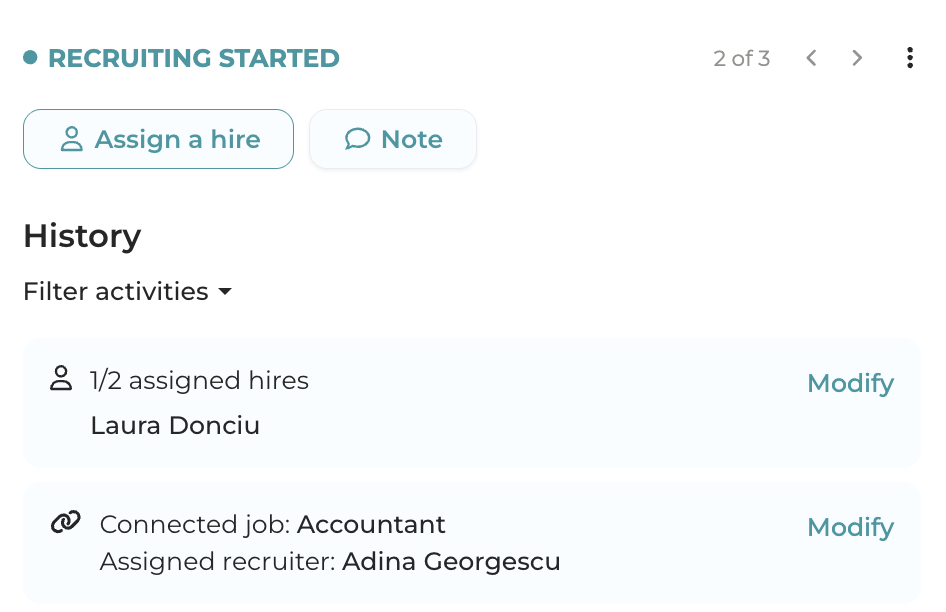Click the 1/2 assigned hires text
The width and height of the screenshot is (946, 612).
(x=199, y=380)
